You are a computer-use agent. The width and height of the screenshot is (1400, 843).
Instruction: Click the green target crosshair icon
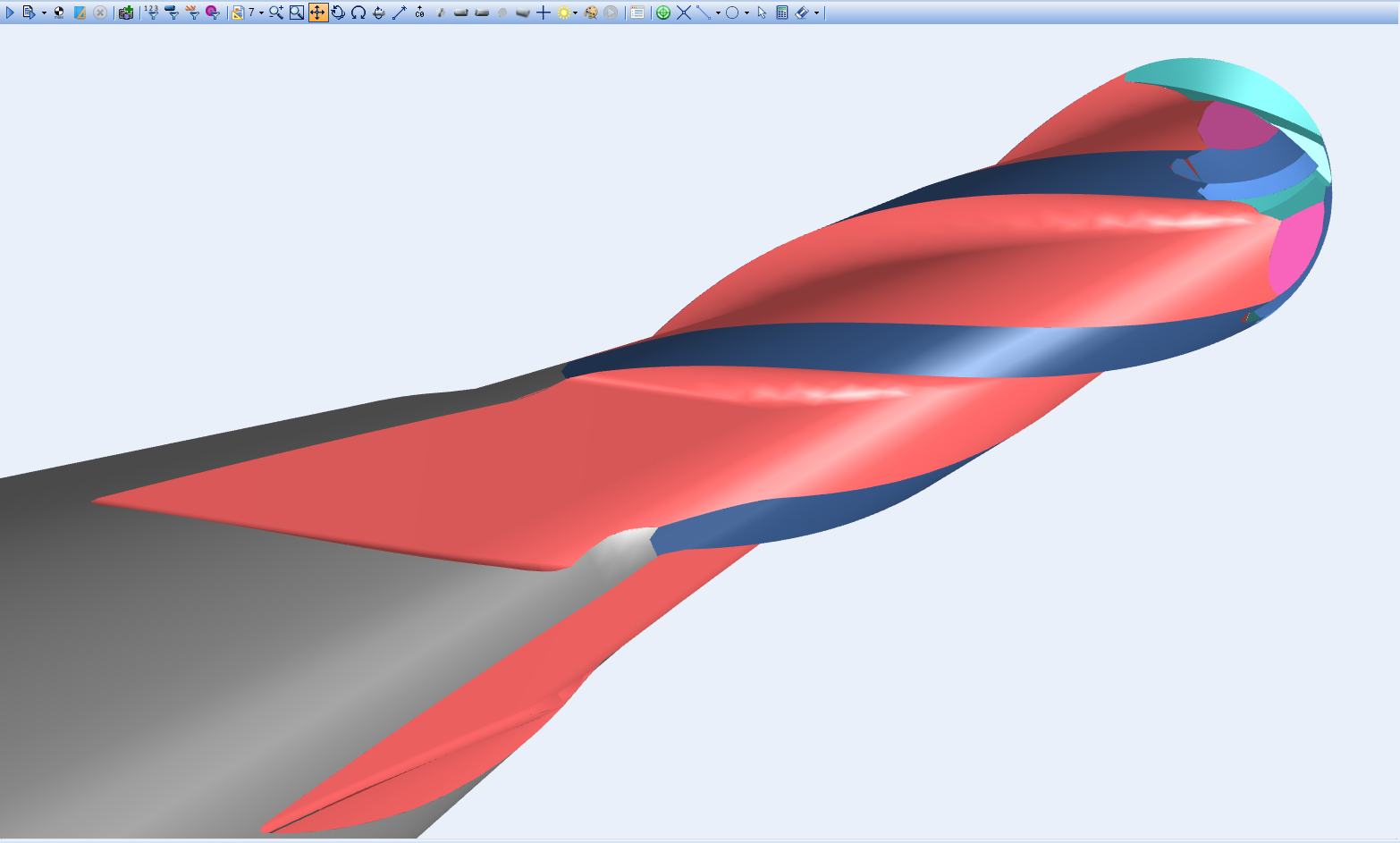coord(663,13)
